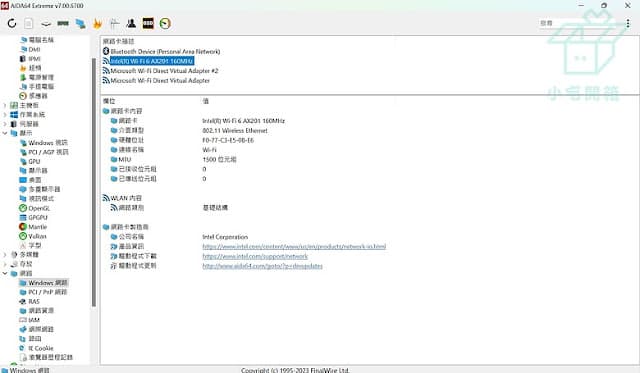Open the intel.com/support/network driver link

(255, 256)
